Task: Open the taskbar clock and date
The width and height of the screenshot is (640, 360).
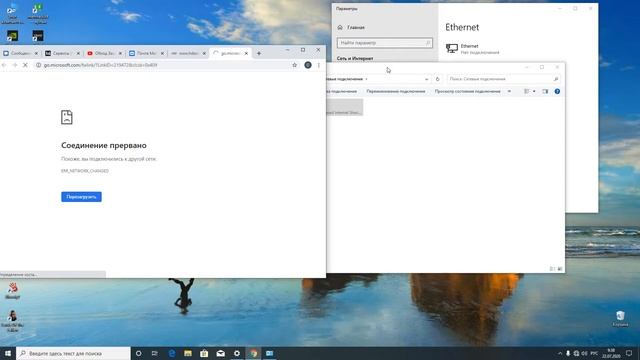Action: (611, 353)
